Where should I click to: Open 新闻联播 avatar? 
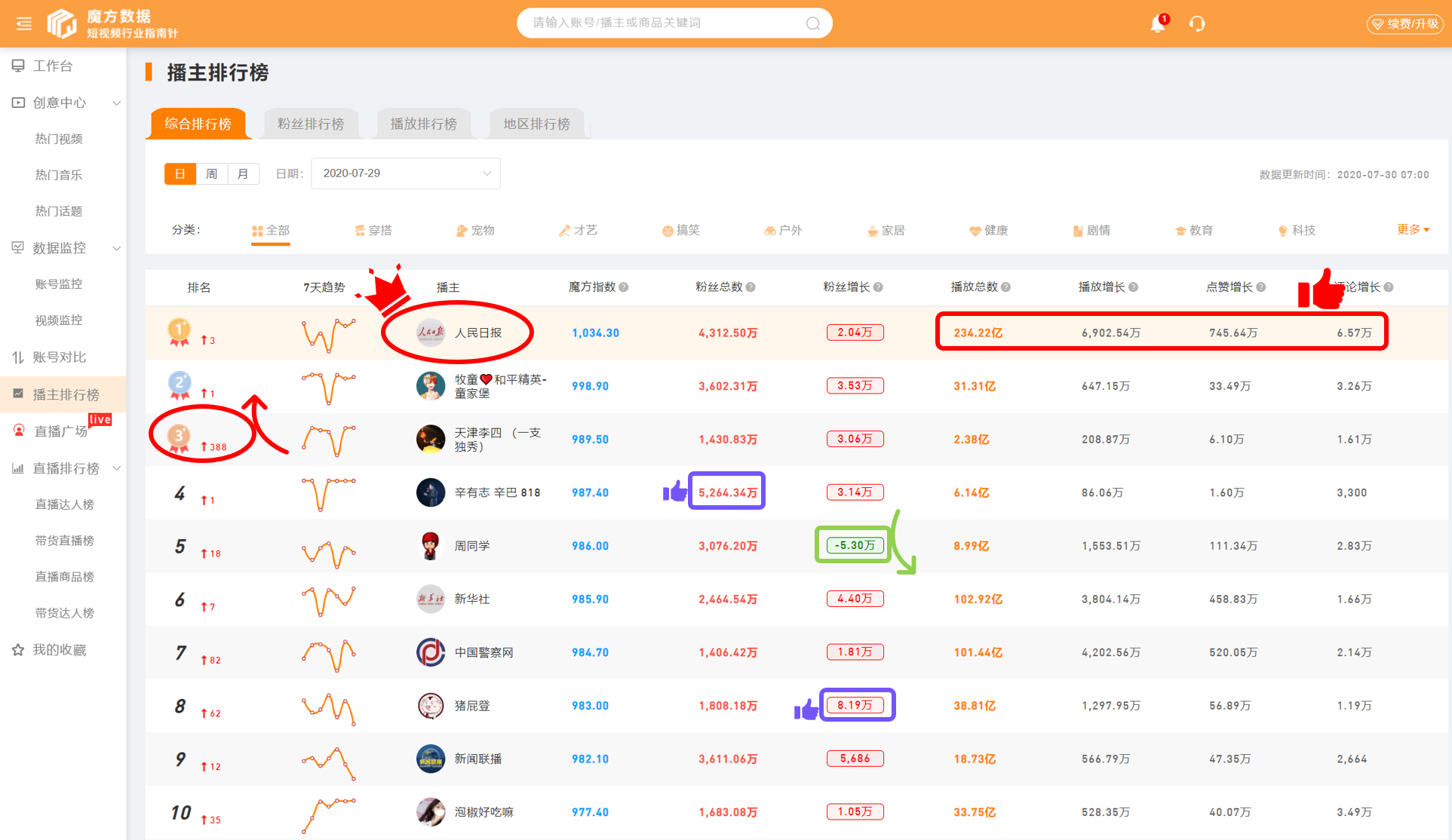pyautogui.click(x=431, y=759)
